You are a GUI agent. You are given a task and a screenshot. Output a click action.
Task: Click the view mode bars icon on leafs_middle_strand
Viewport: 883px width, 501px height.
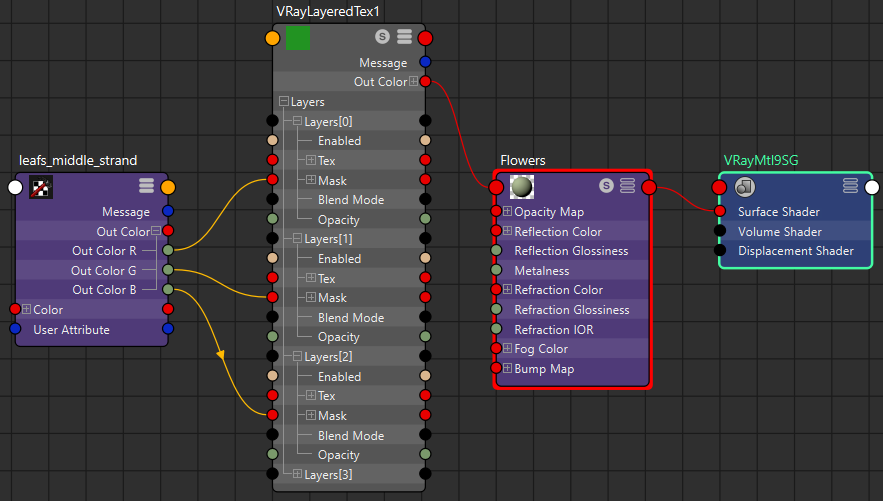pyautogui.click(x=146, y=185)
